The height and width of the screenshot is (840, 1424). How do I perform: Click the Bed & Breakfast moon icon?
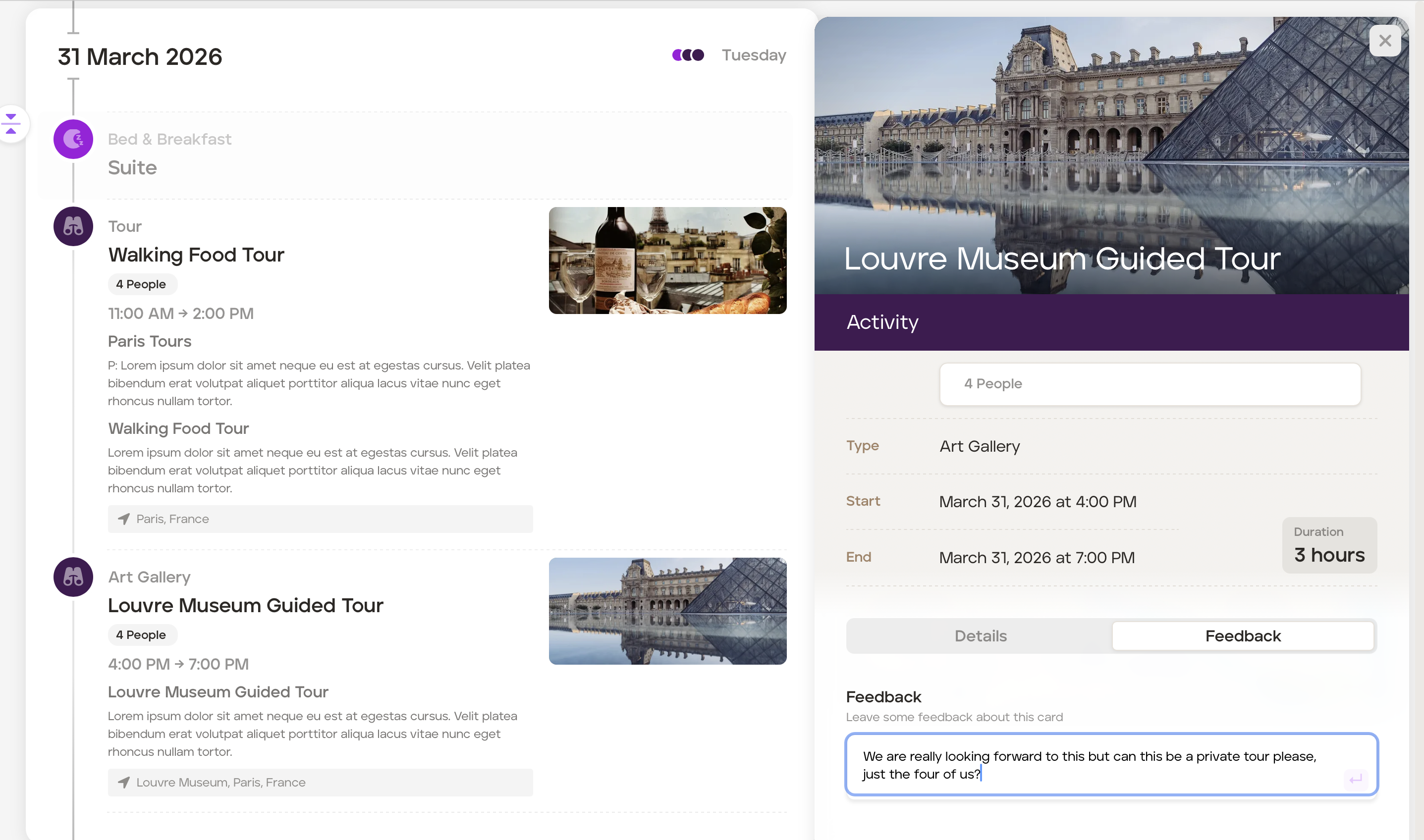click(x=73, y=139)
